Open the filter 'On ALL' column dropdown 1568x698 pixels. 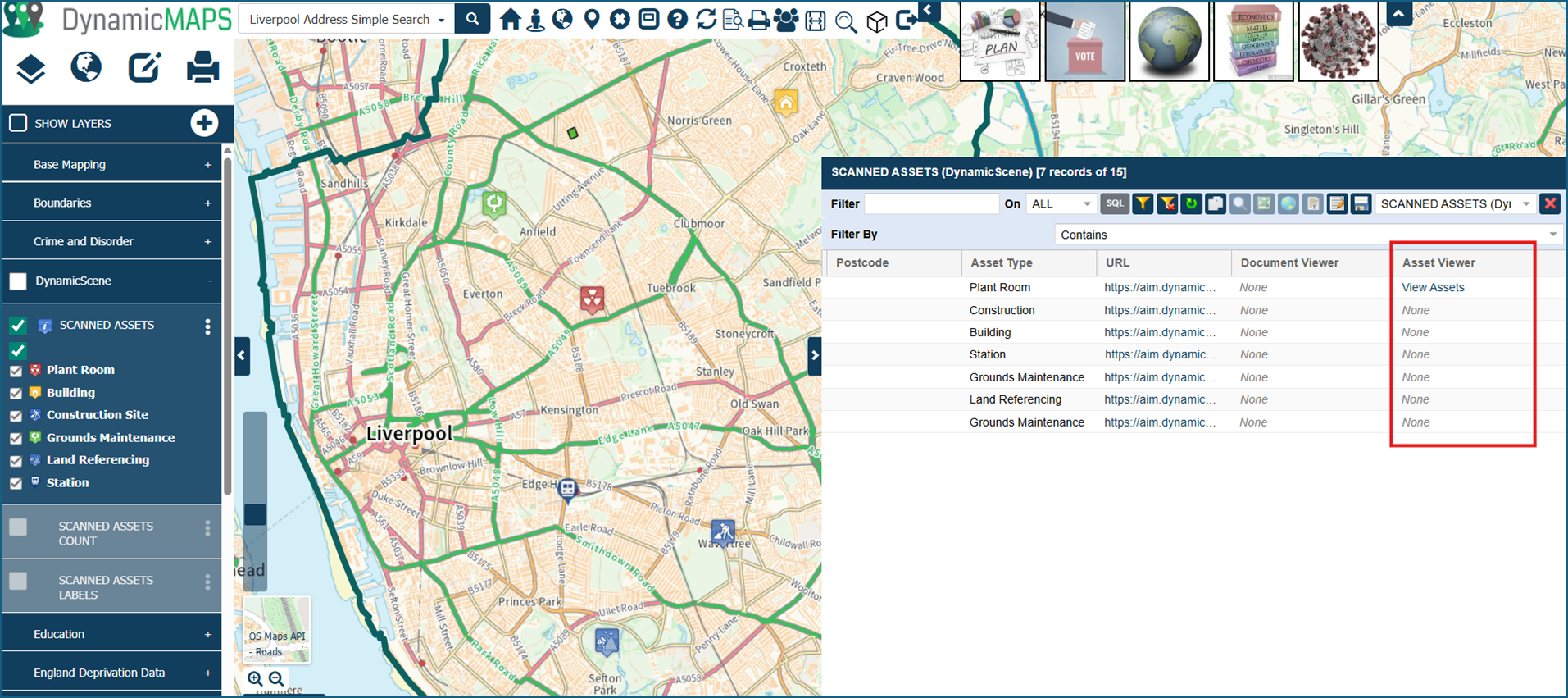1061,203
